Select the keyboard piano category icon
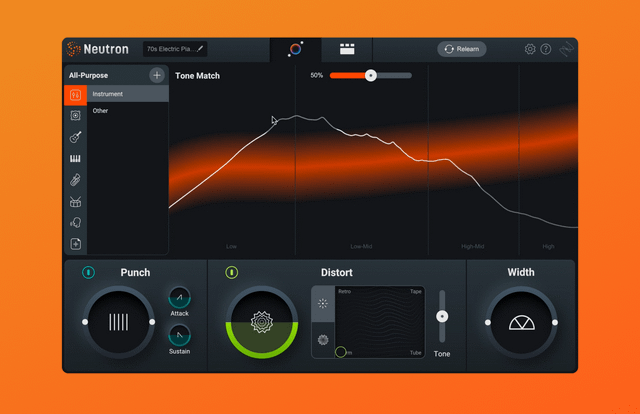This screenshot has width=640, height=414. 76,158
